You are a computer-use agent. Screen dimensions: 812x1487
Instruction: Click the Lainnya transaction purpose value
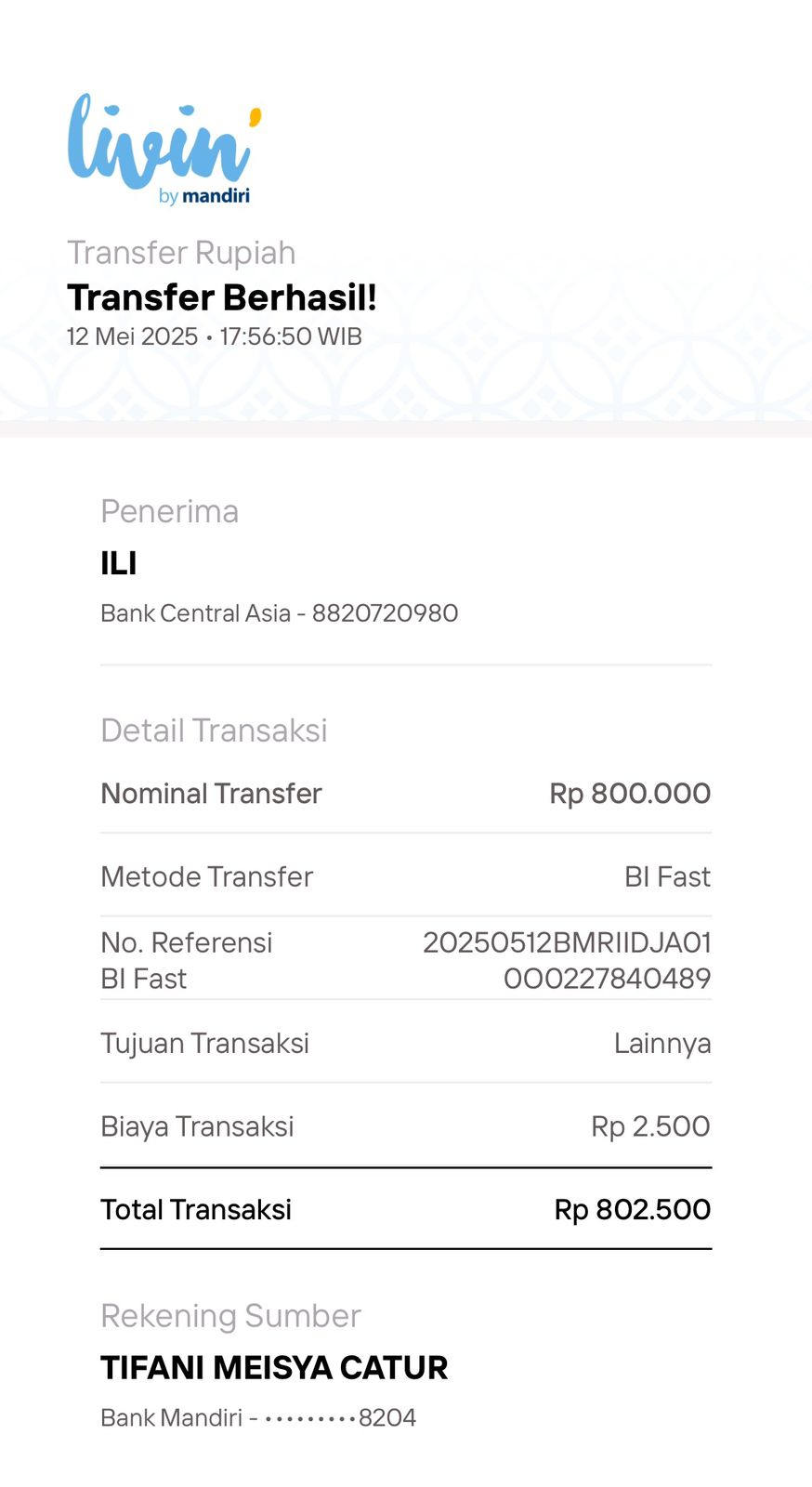[661, 1044]
